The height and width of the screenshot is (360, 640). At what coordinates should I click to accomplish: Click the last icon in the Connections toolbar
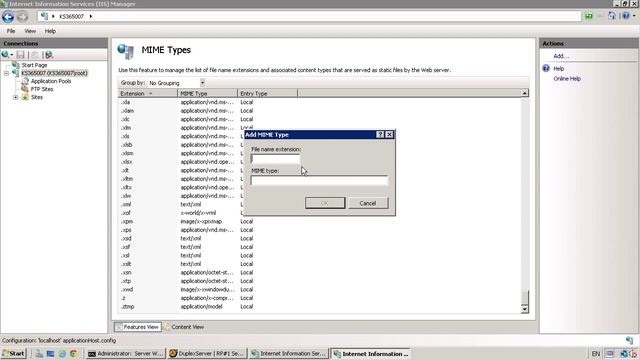tap(49, 54)
